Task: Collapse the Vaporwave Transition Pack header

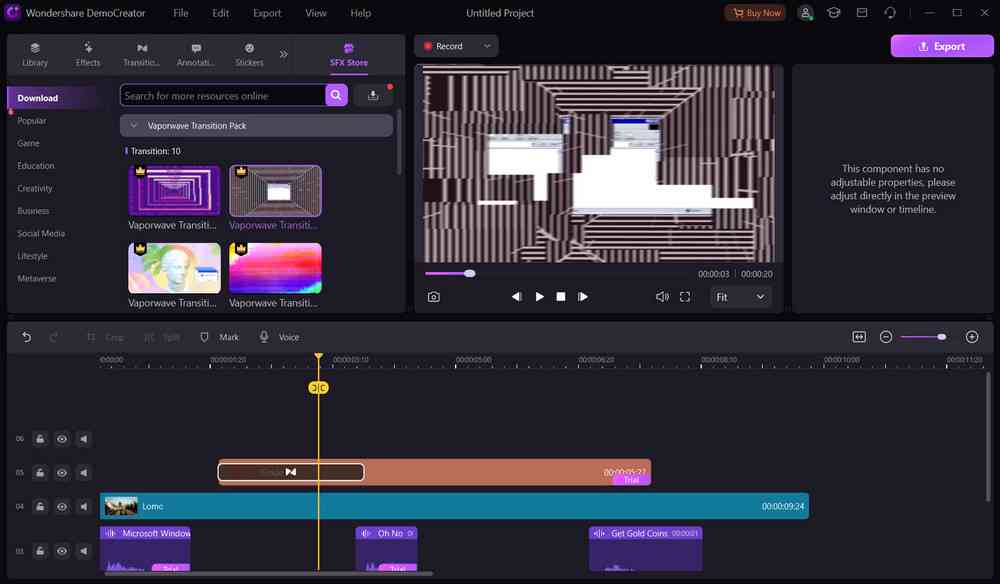Action: click(x=256, y=126)
